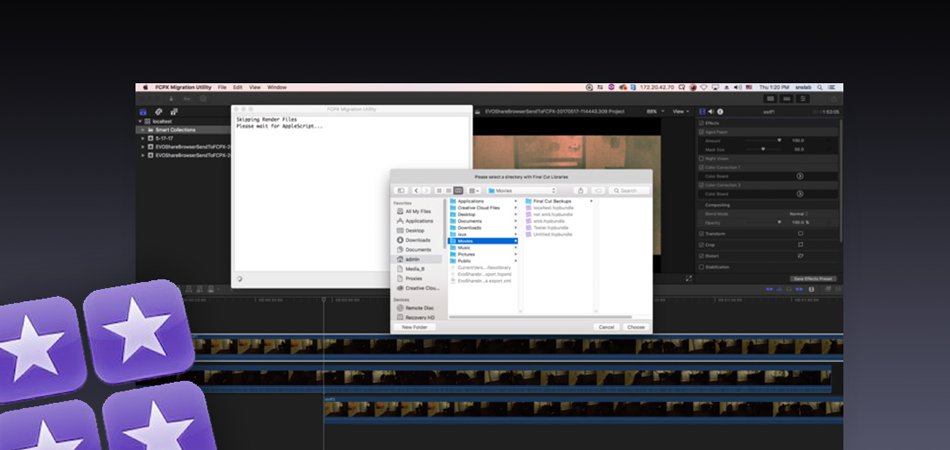The image size is (950, 450).
Task: Open Color Board for Color Correction 2
Action: 800,194
